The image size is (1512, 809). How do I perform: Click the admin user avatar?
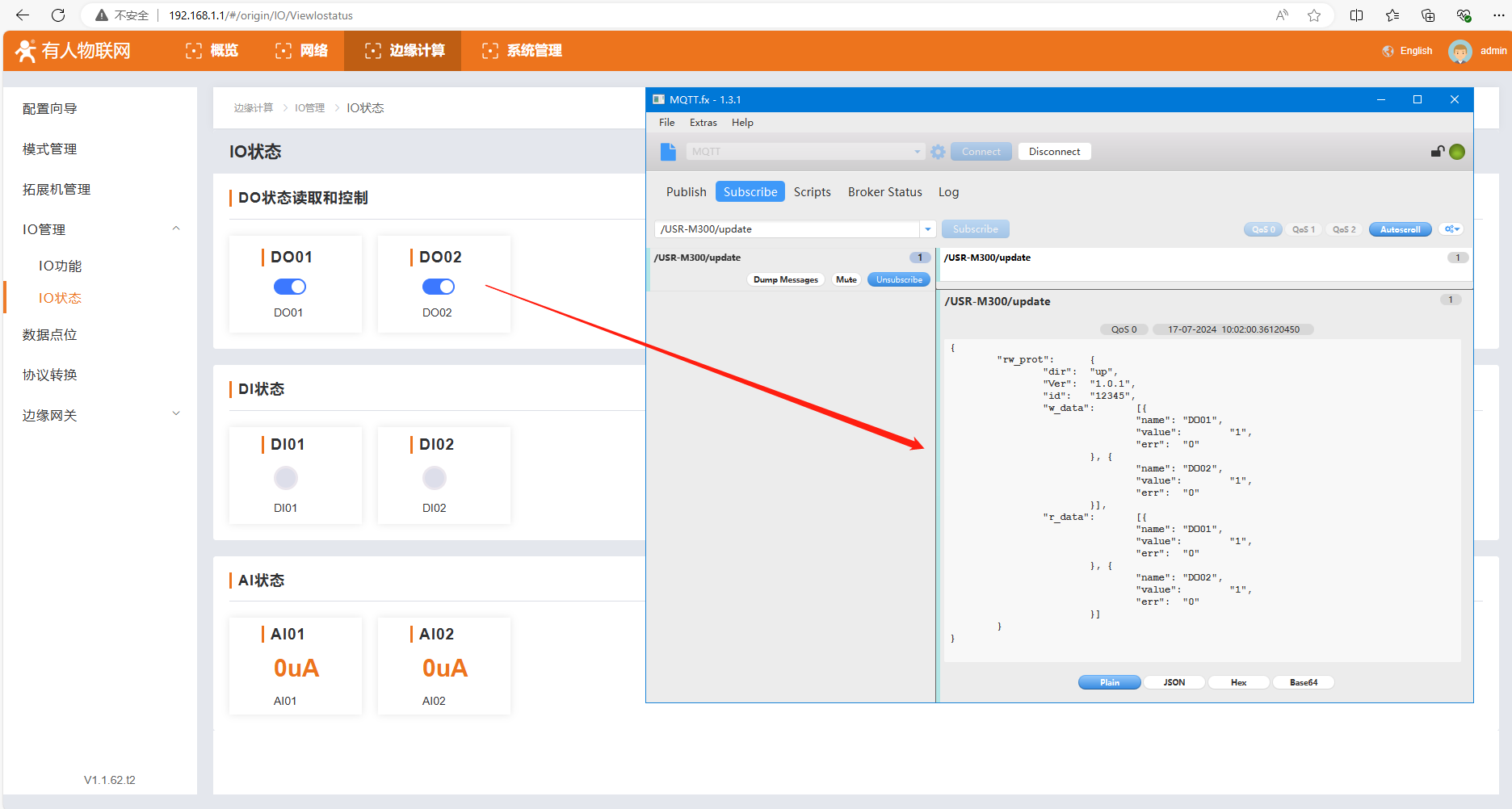point(1459,51)
